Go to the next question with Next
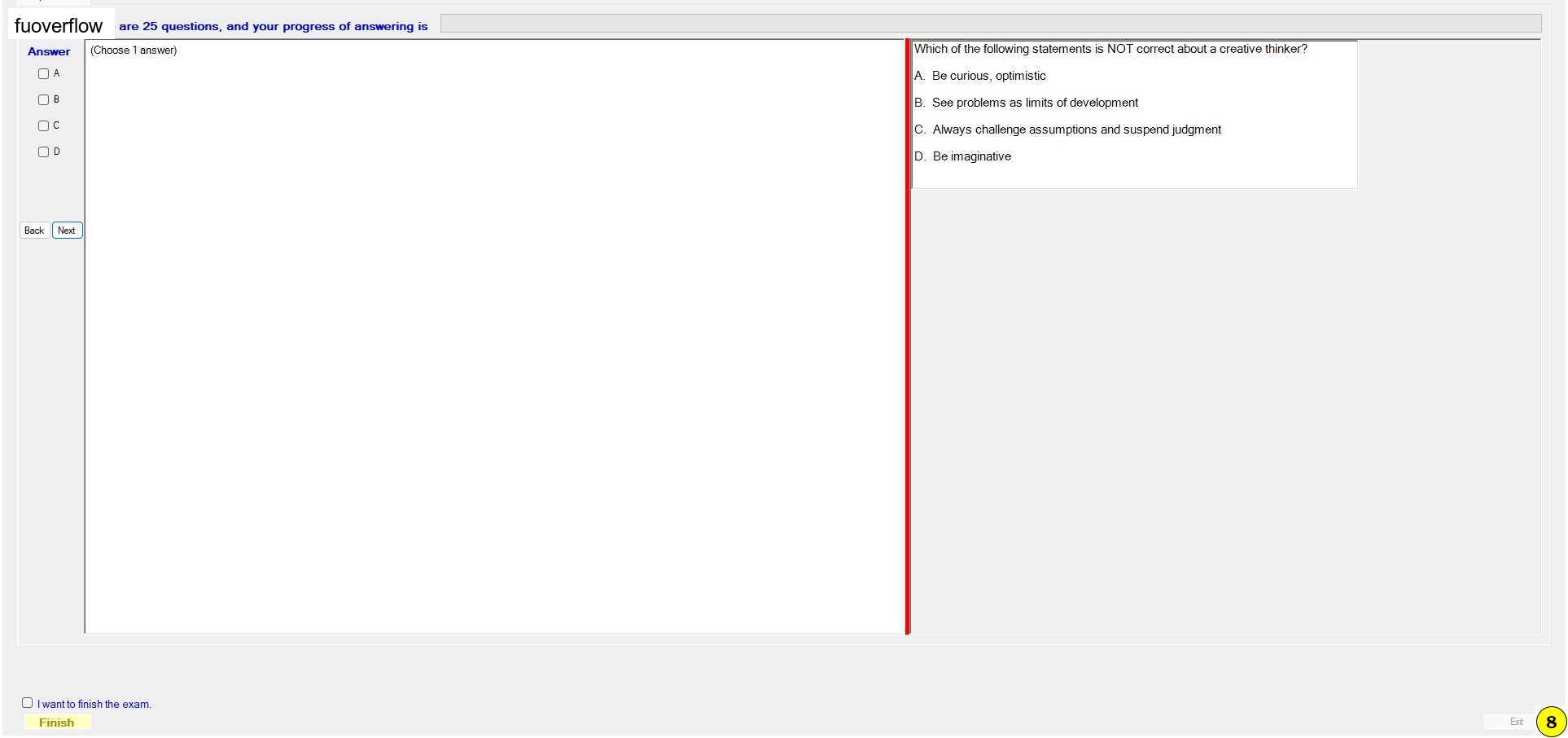The height and width of the screenshot is (738, 1568). point(67,231)
